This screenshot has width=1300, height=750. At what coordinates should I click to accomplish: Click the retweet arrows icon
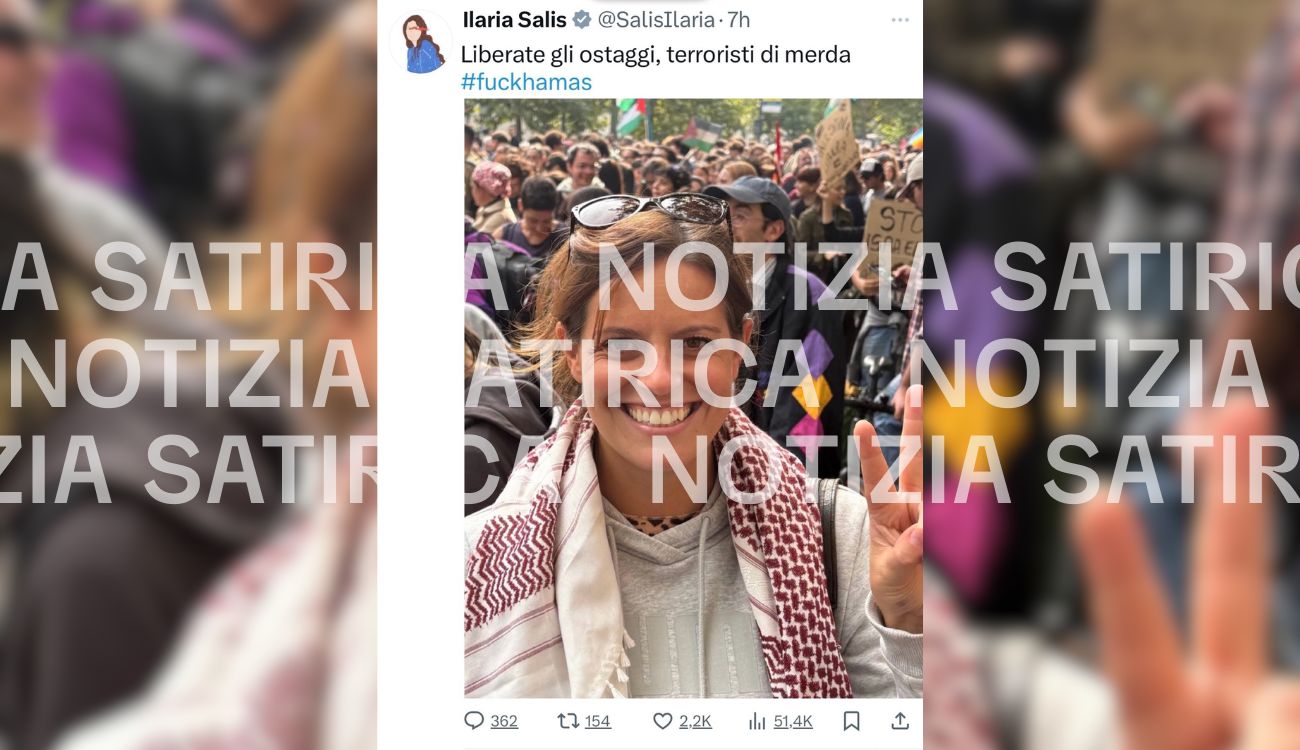coord(567,720)
